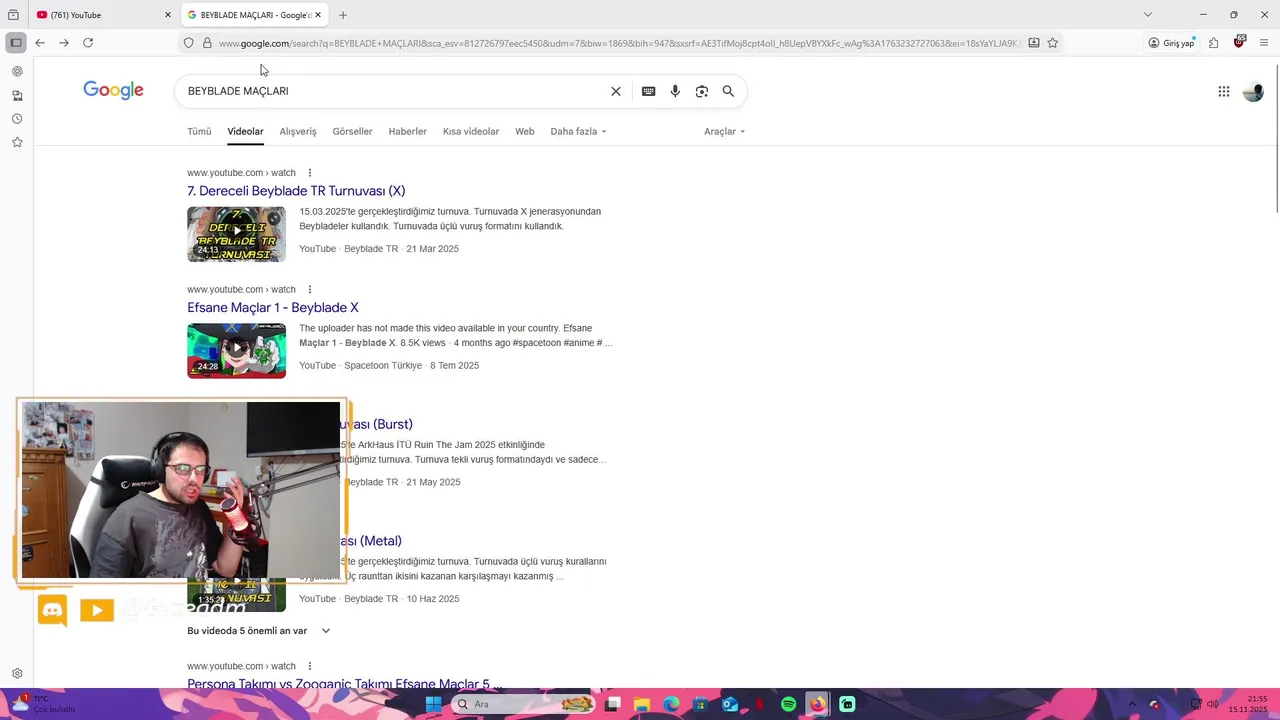Viewport: 1280px width, 720px height.
Task: Close the (761) YouTube tab
Action: pos(168,15)
